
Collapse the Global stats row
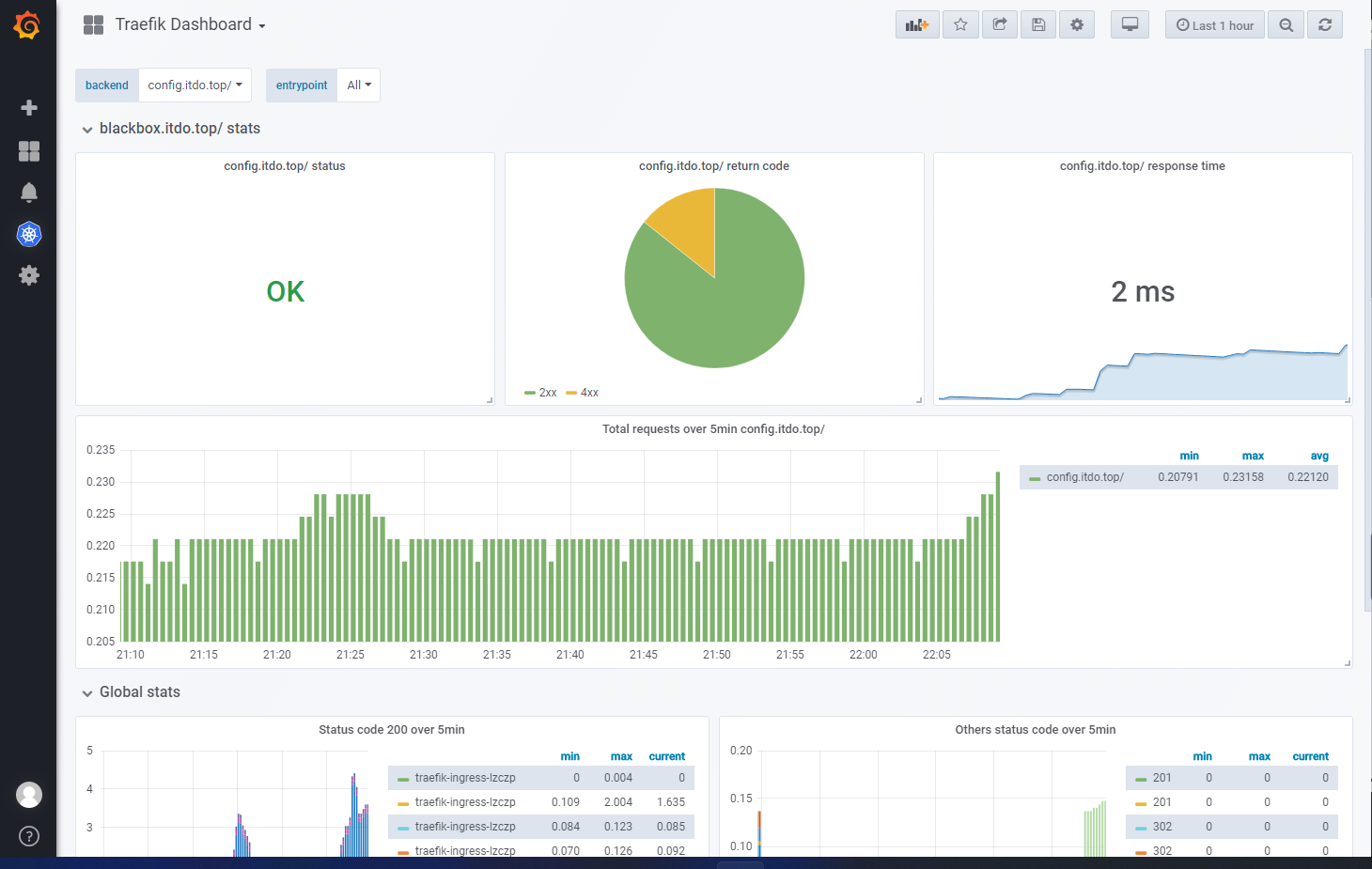point(131,692)
